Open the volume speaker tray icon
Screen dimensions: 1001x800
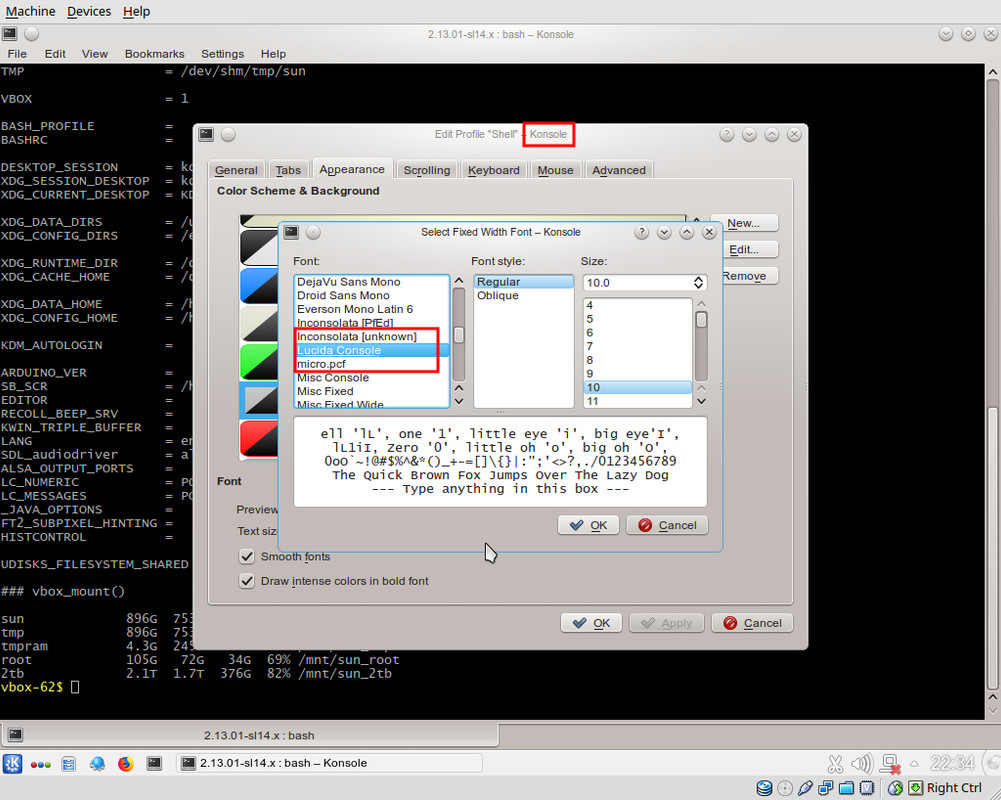[x=861, y=763]
